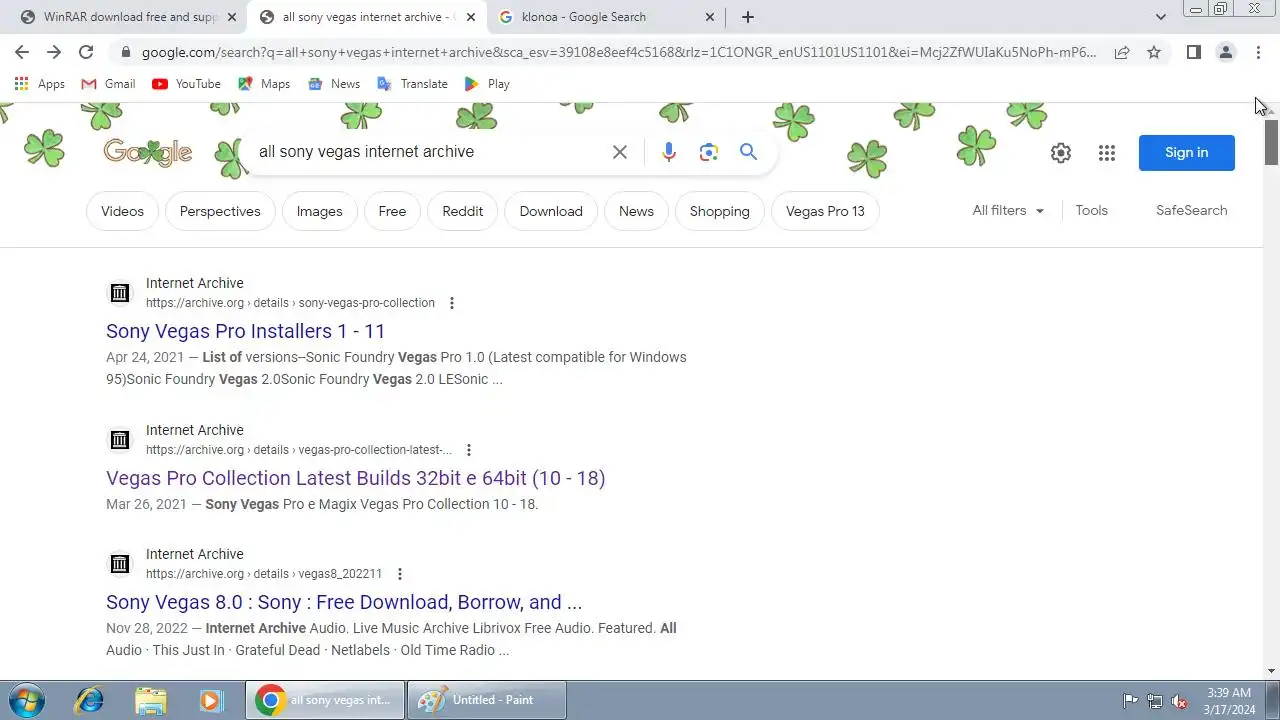Open Windows Media Player from taskbar

point(211,700)
